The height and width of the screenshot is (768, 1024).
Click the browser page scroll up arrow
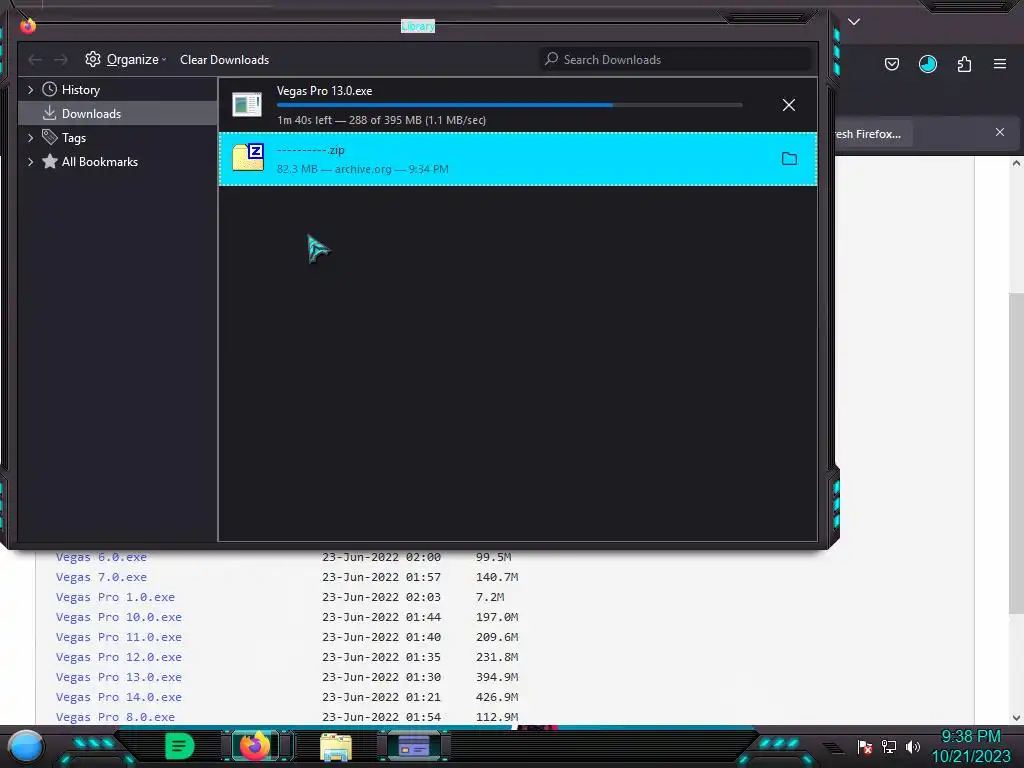[1016, 163]
